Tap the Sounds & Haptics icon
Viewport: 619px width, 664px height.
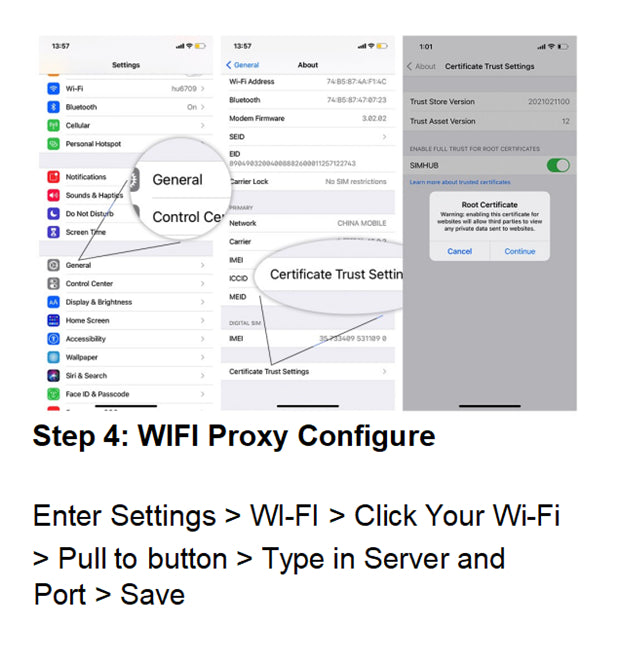53,195
